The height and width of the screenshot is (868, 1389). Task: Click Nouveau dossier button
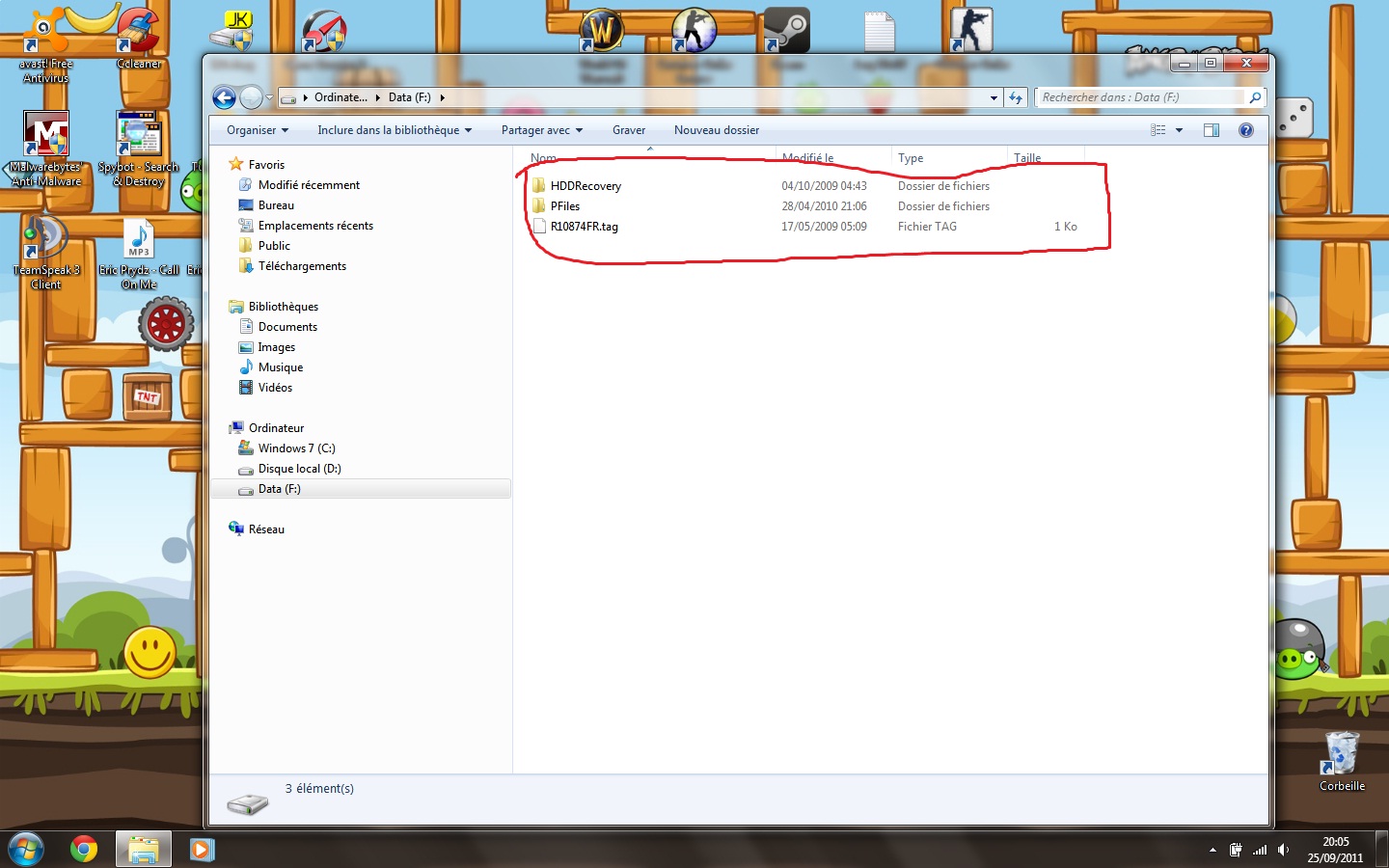(717, 130)
